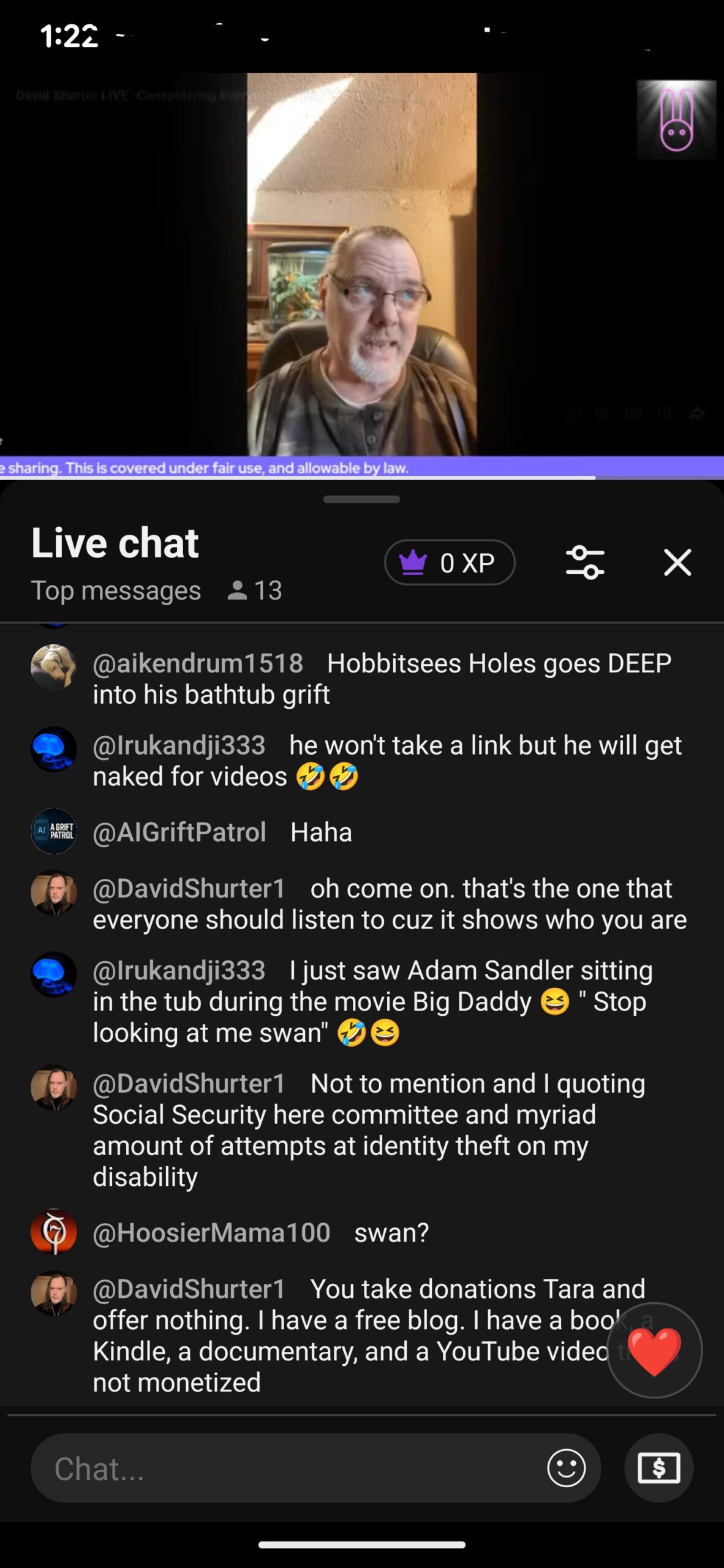Tap the pink bunny channel logo watermark
Viewport: 724px width, 1568px height.
point(676,120)
